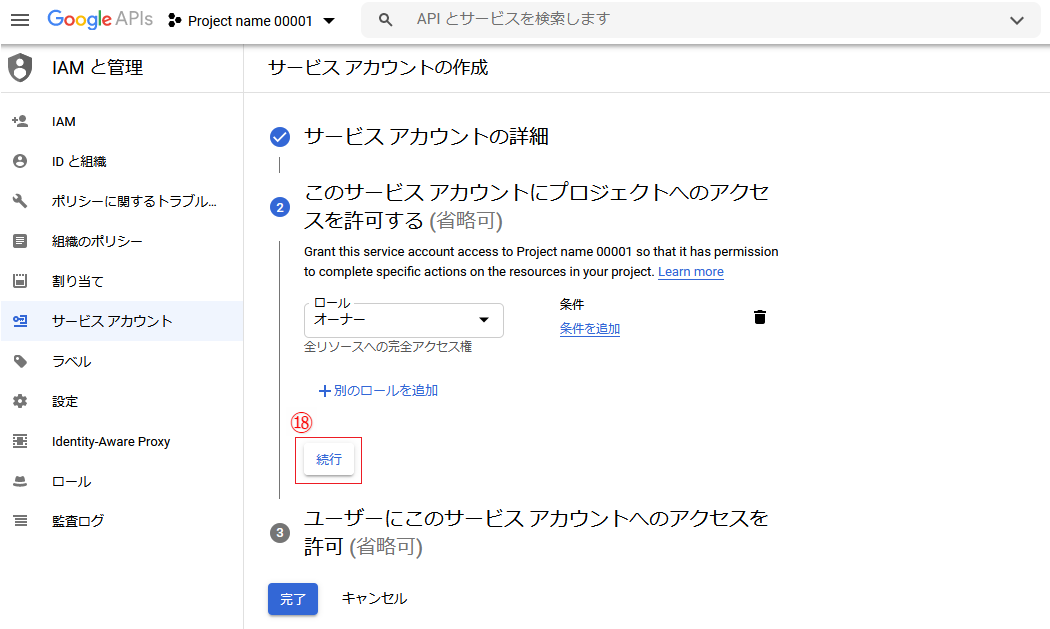Delete the role using the trash icon
Viewport: 1050px width, 629px height.
point(760,317)
